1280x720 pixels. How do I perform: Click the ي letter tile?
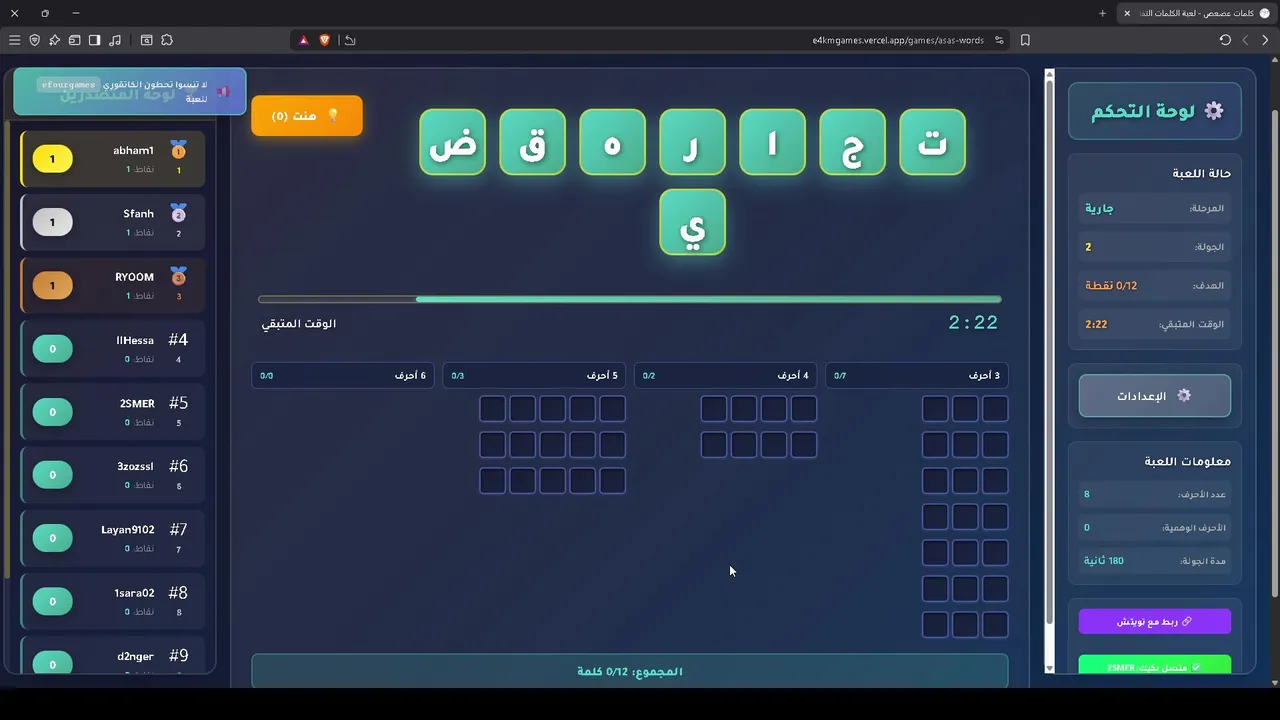[x=692, y=222]
